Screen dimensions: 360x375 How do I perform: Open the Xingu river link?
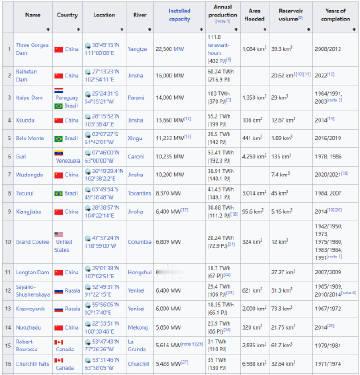(x=135, y=138)
